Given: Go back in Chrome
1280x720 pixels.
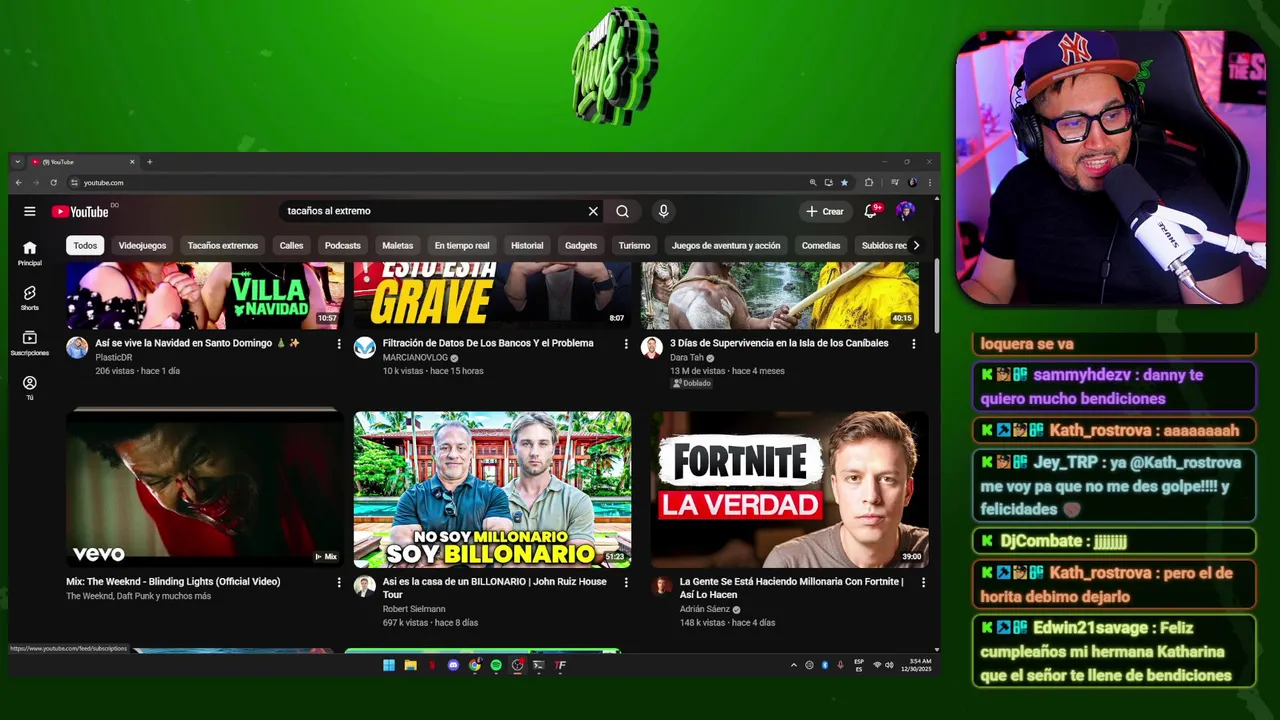Looking at the screenshot, I should pyautogui.click(x=18, y=183).
